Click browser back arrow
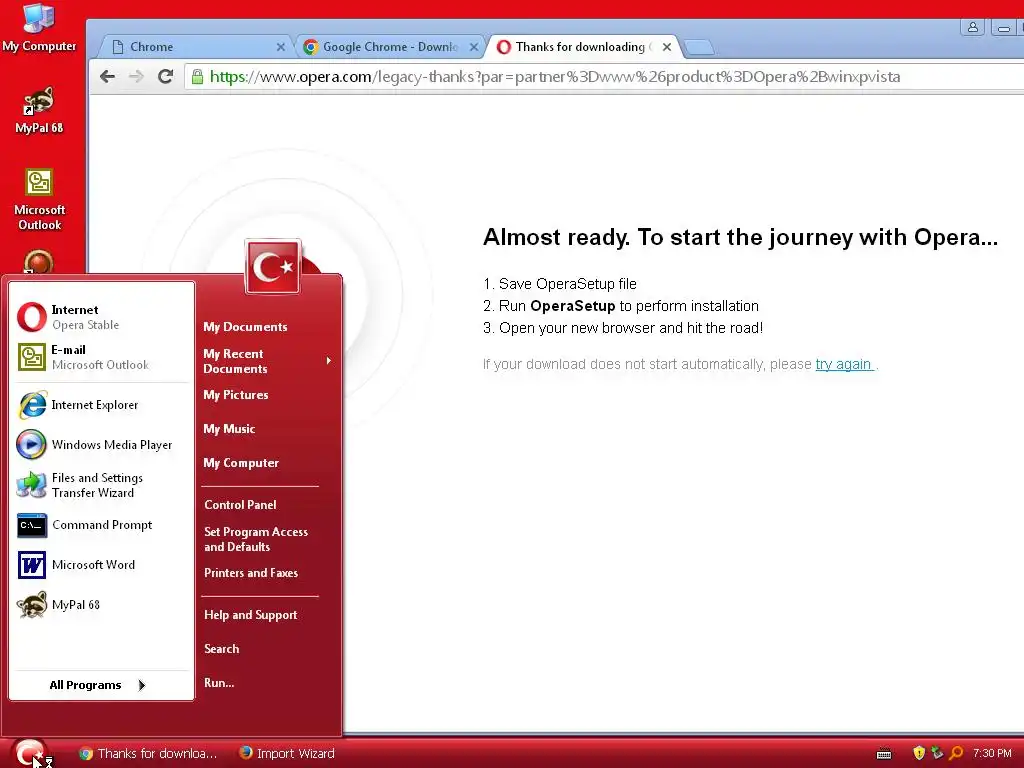Screen dimensions: 1024x768 click(108, 76)
